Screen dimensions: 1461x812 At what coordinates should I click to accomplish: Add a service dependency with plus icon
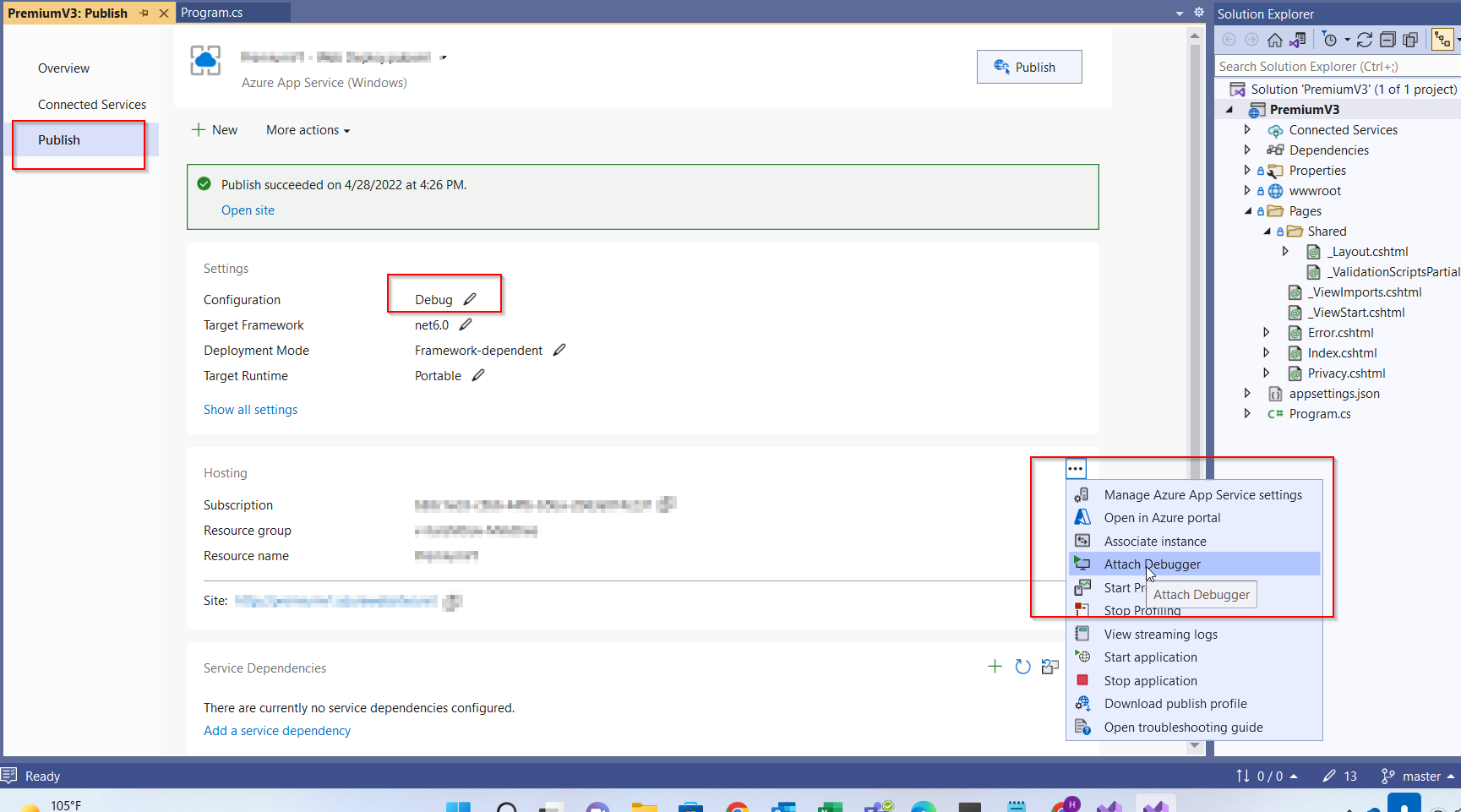click(x=995, y=667)
